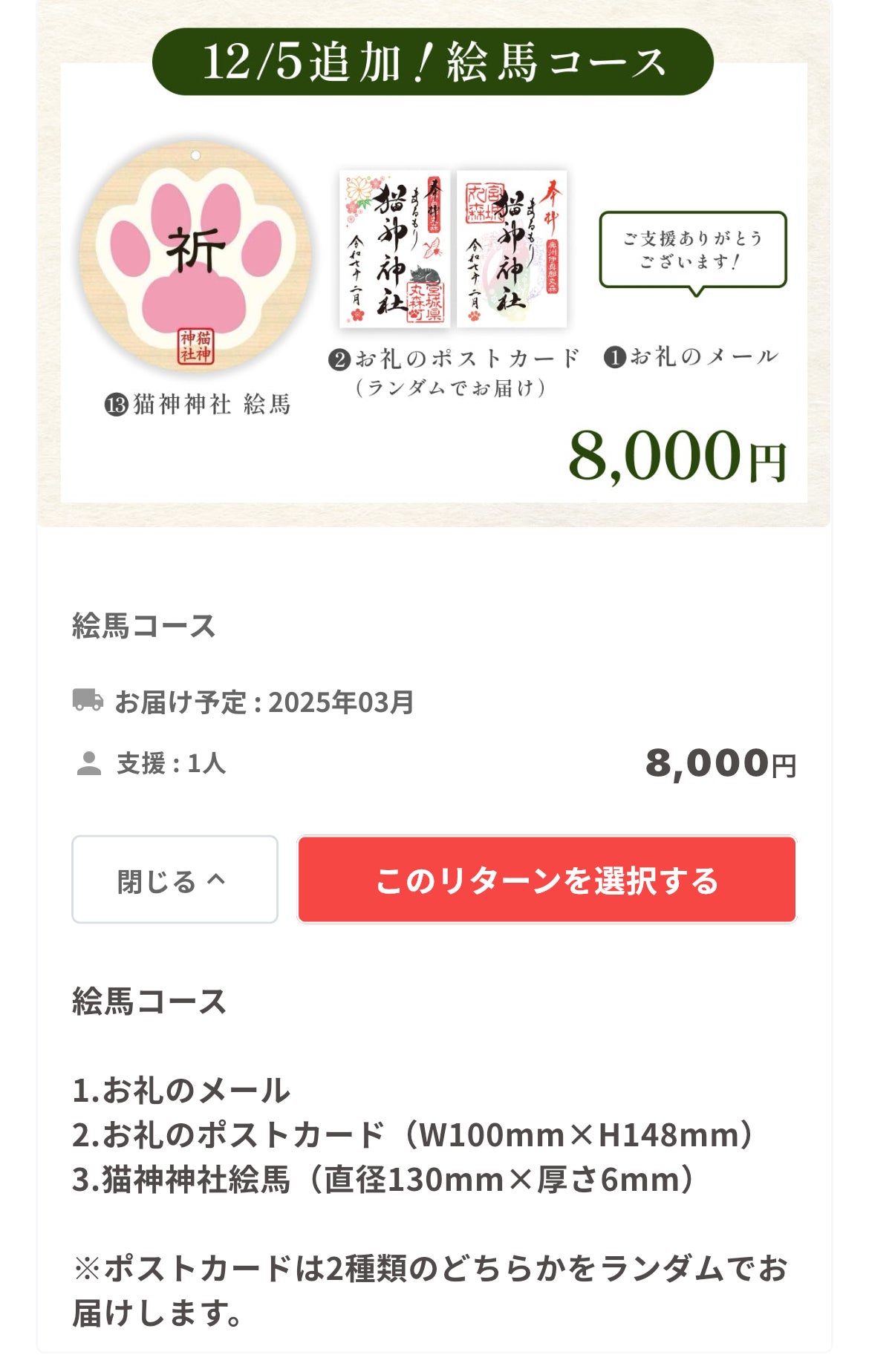Click the delivery truck icon
This screenshot has width=869, height=1372.
(x=88, y=700)
